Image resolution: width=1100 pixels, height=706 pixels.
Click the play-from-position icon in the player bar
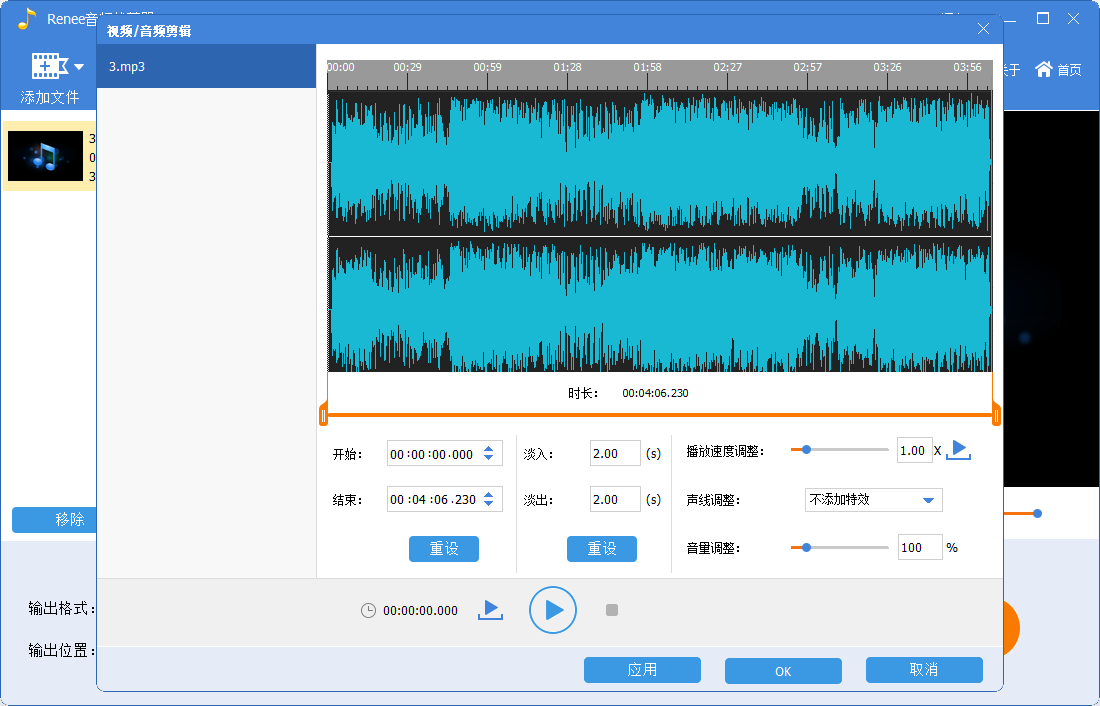490,610
